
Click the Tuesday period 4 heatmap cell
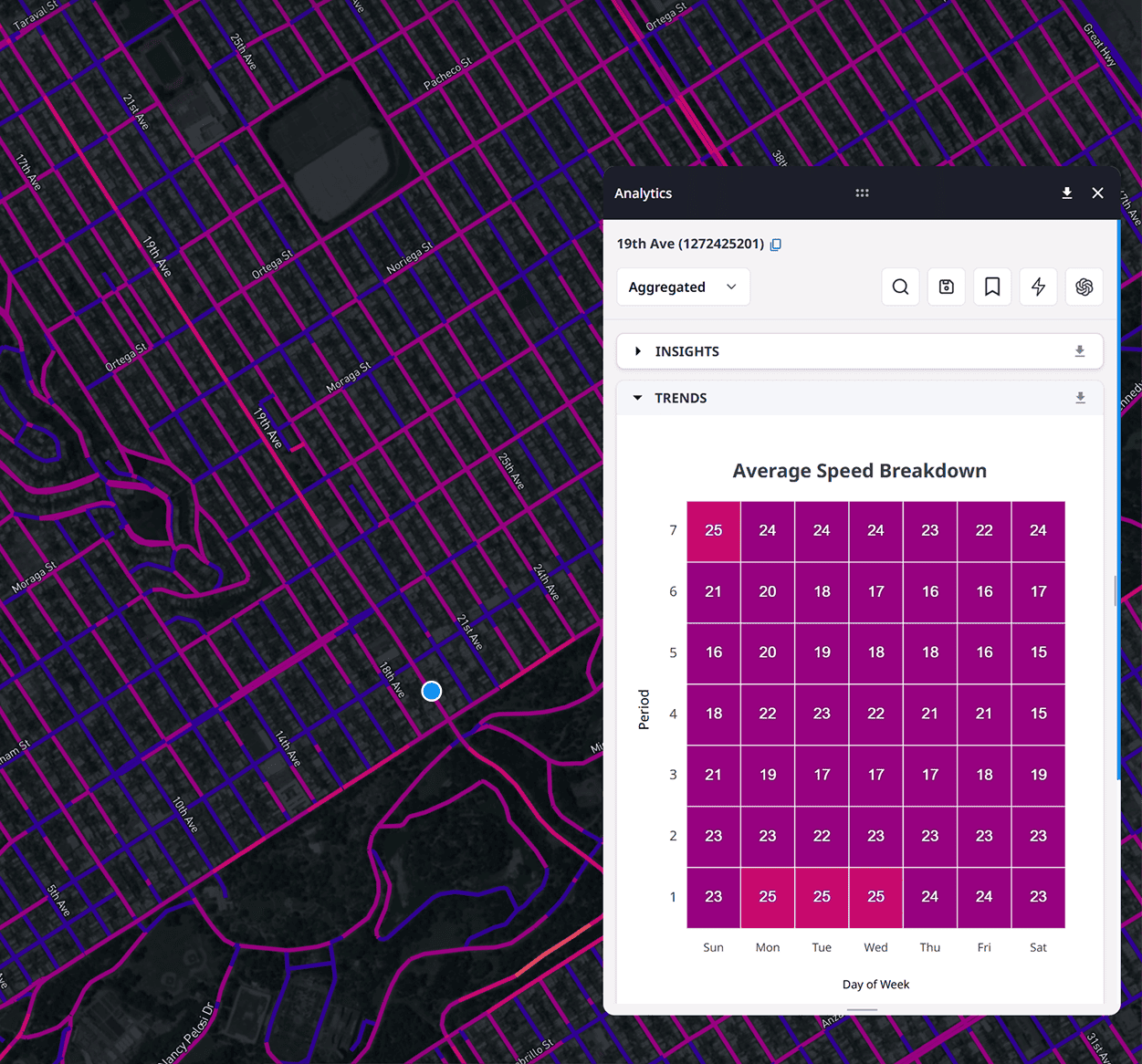point(822,714)
